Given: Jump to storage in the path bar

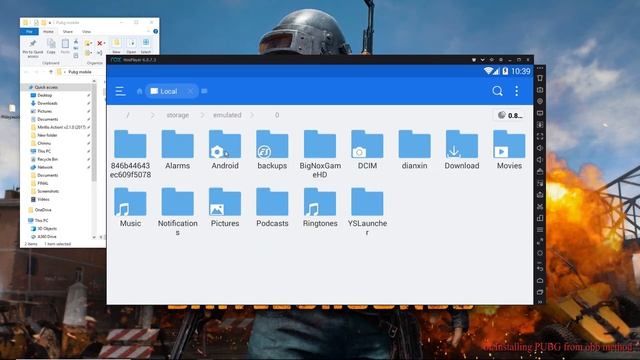Looking at the screenshot, I should pos(178,115).
